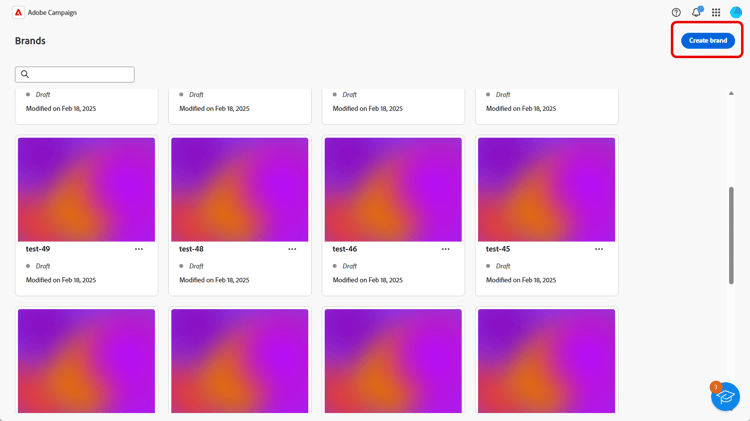
Task: Click the vertical scrollbar thumb
Action: click(731, 235)
